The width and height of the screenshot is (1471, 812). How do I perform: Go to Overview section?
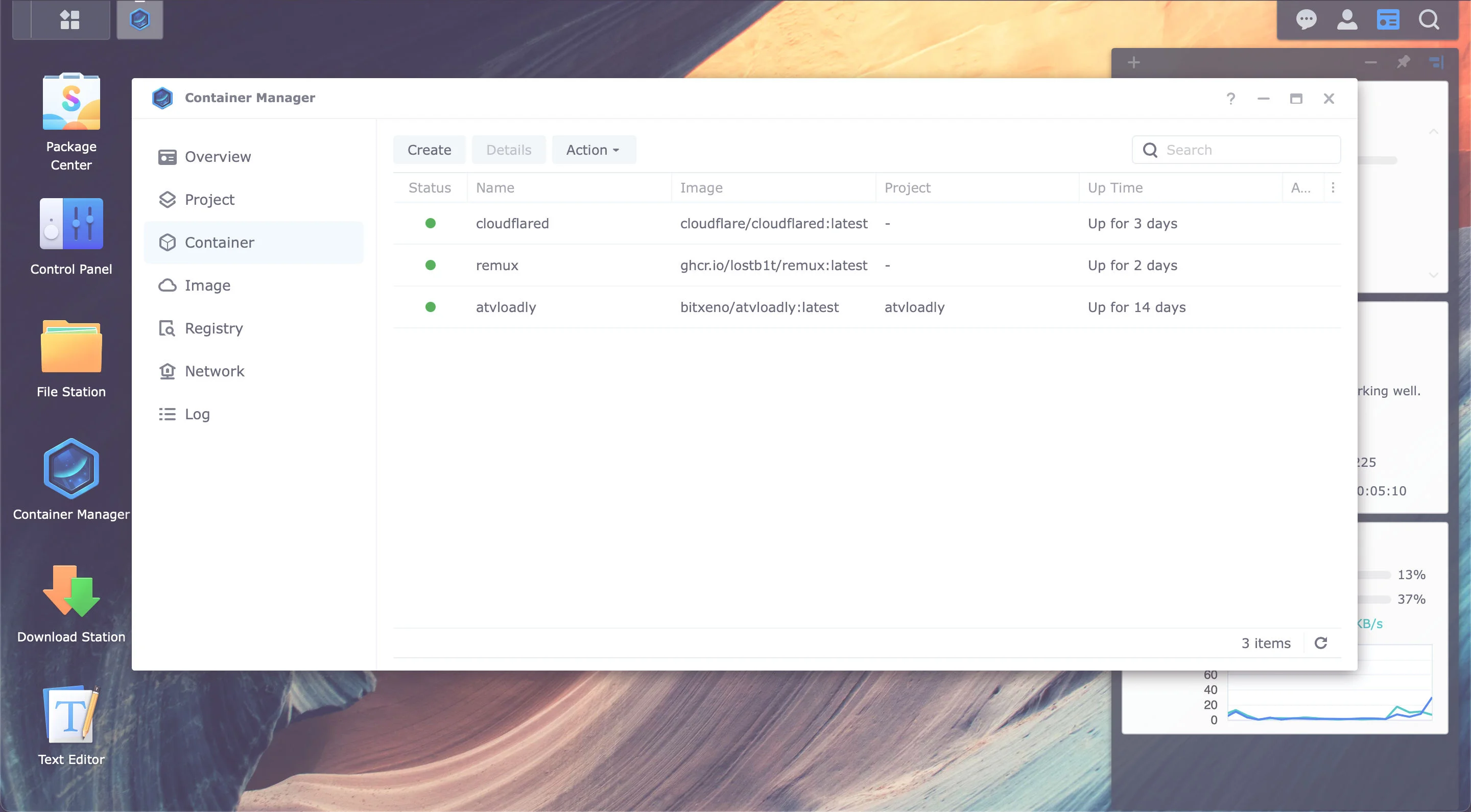point(253,156)
